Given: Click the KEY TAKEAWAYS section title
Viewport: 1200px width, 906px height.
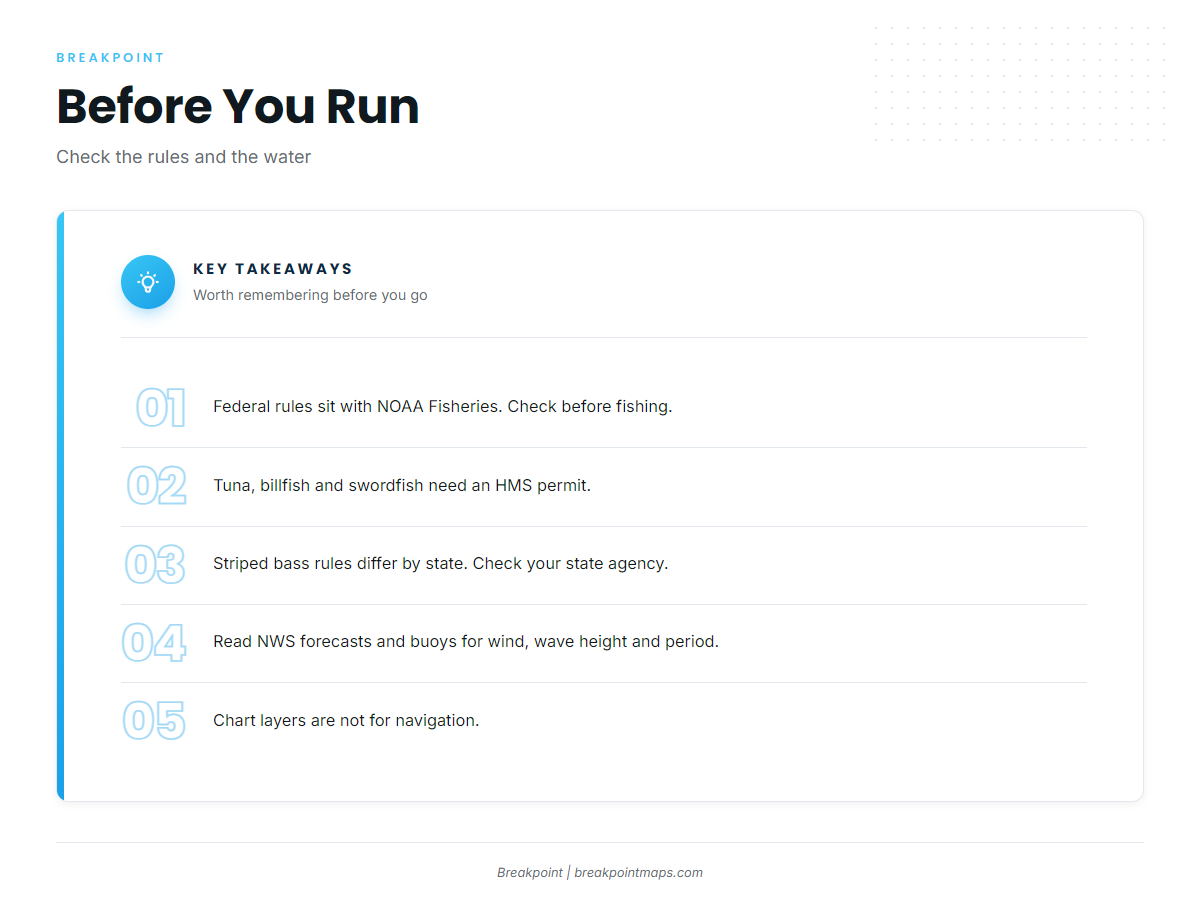Looking at the screenshot, I should [x=273, y=269].
